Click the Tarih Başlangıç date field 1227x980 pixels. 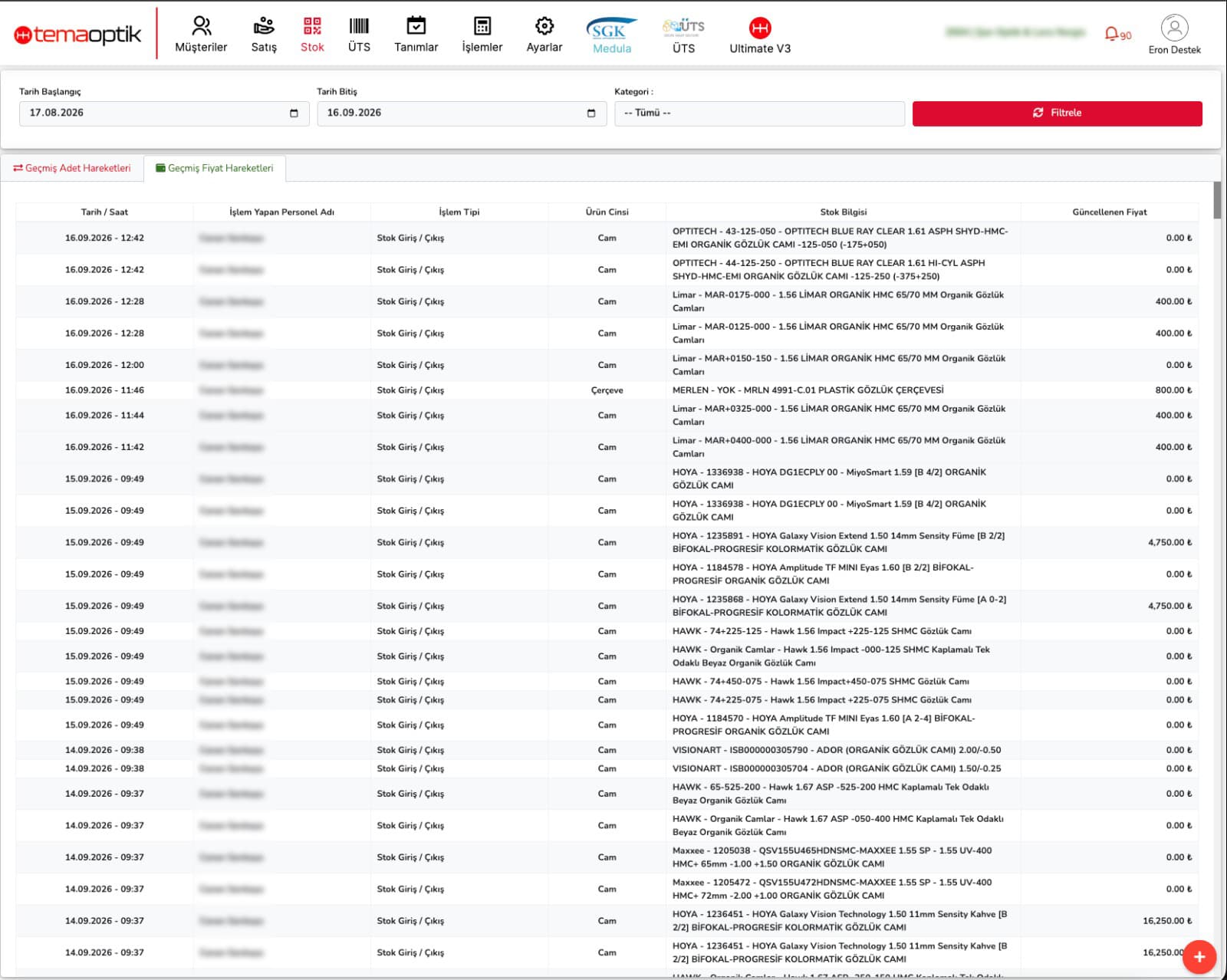pos(164,113)
